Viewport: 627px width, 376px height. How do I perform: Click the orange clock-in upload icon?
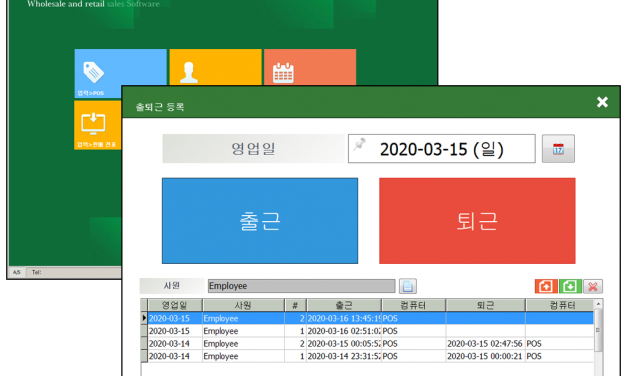coord(546,286)
